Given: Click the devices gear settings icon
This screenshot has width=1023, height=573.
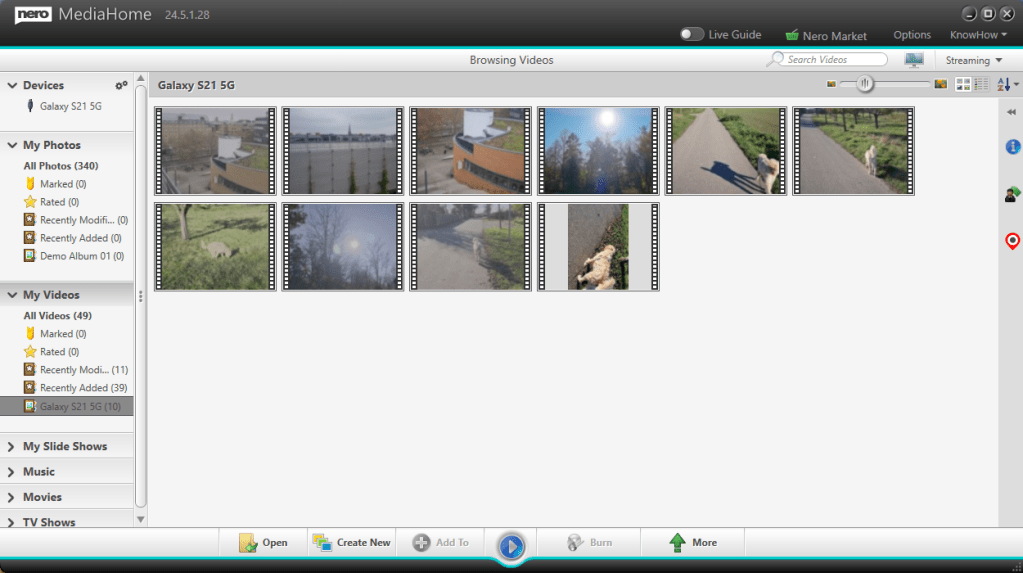Looking at the screenshot, I should click(x=121, y=86).
